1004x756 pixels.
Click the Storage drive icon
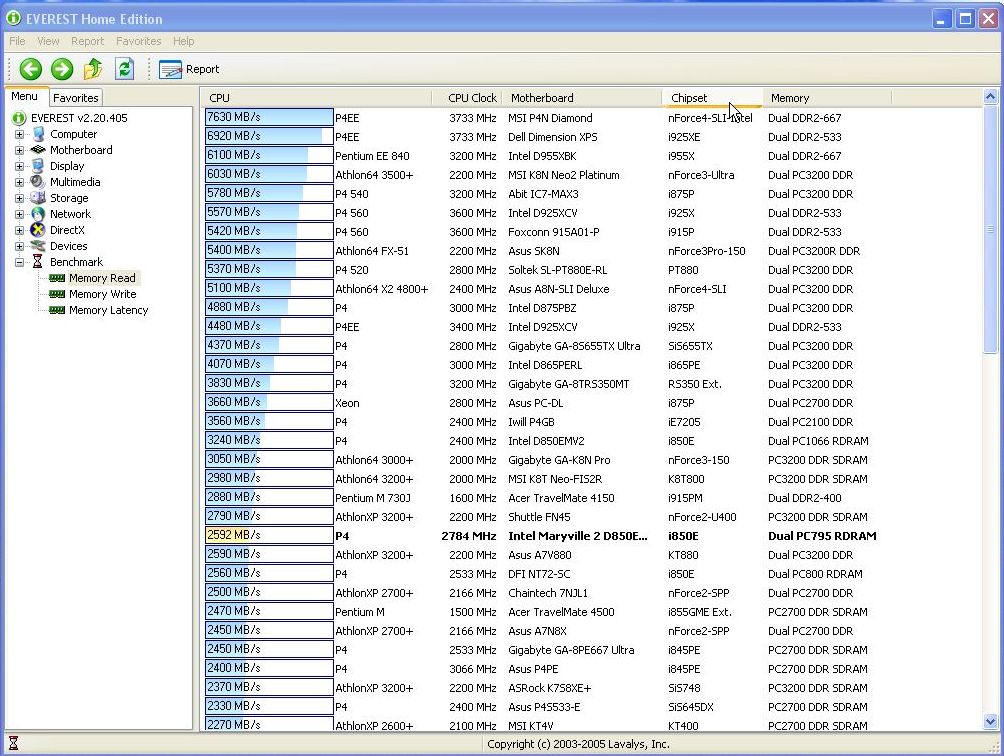(38, 198)
